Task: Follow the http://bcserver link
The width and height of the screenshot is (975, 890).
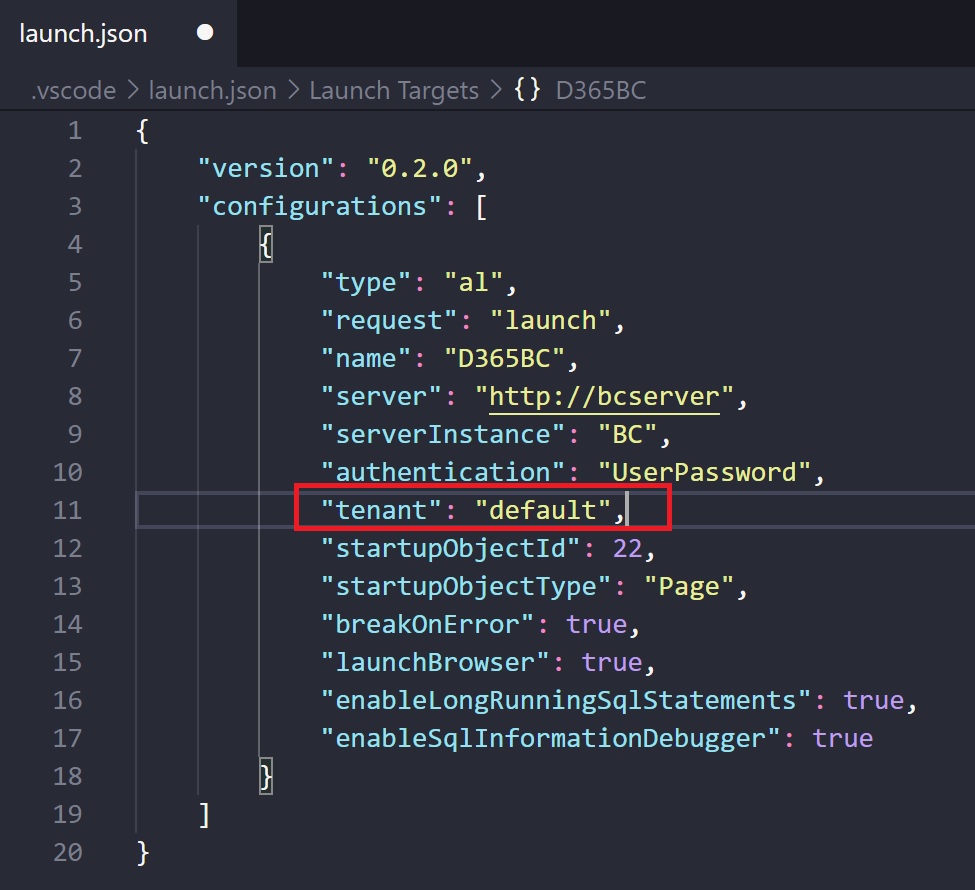Action: click(604, 396)
